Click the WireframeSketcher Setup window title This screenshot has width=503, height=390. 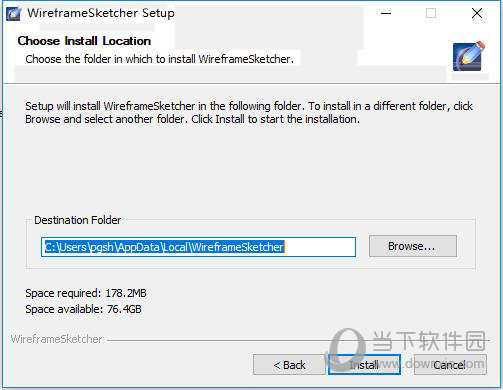tap(101, 13)
